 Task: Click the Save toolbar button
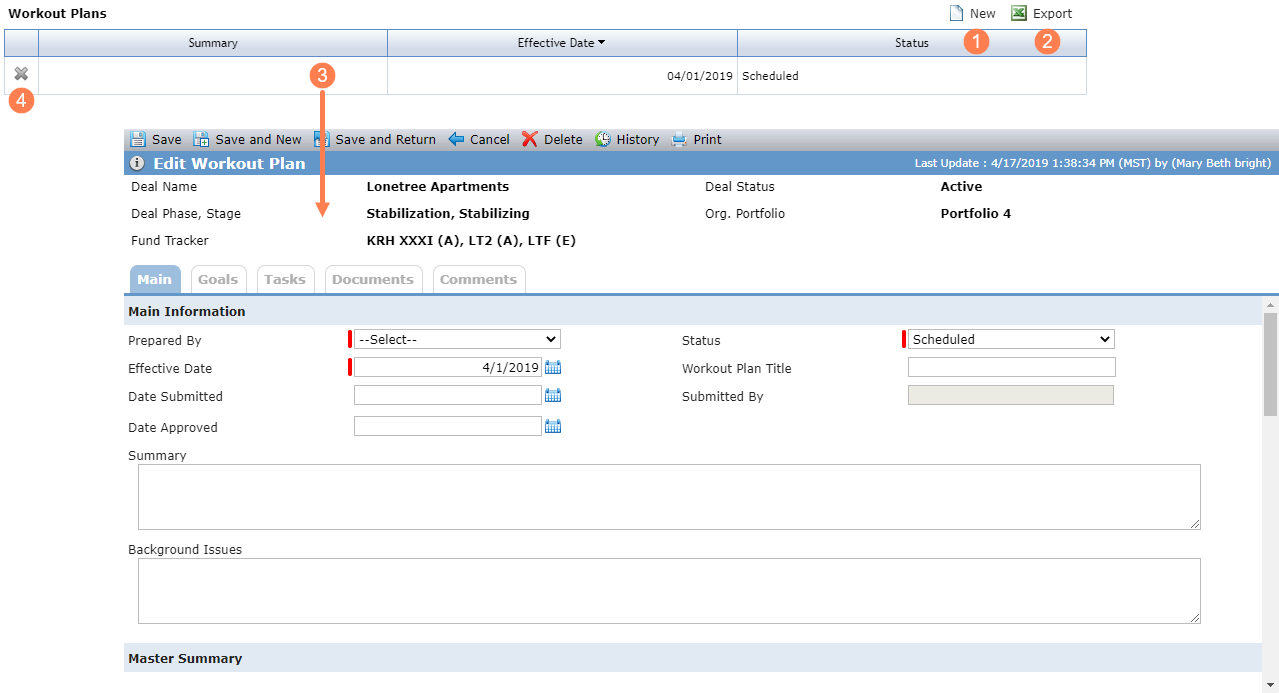155,139
